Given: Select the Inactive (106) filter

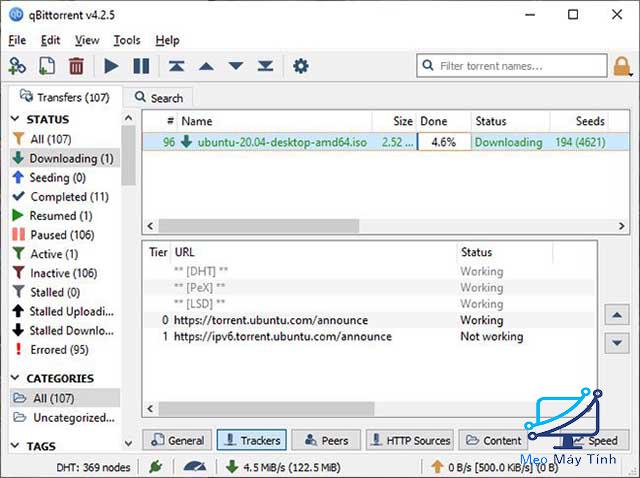Looking at the screenshot, I should click(x=63, y=273).
